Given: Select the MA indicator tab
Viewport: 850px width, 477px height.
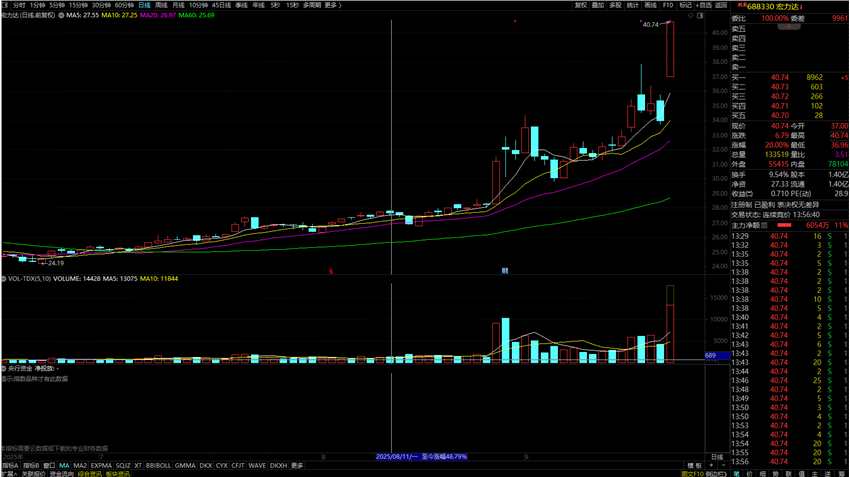Looking at the screenshot, I should click(x=65, y=466).
